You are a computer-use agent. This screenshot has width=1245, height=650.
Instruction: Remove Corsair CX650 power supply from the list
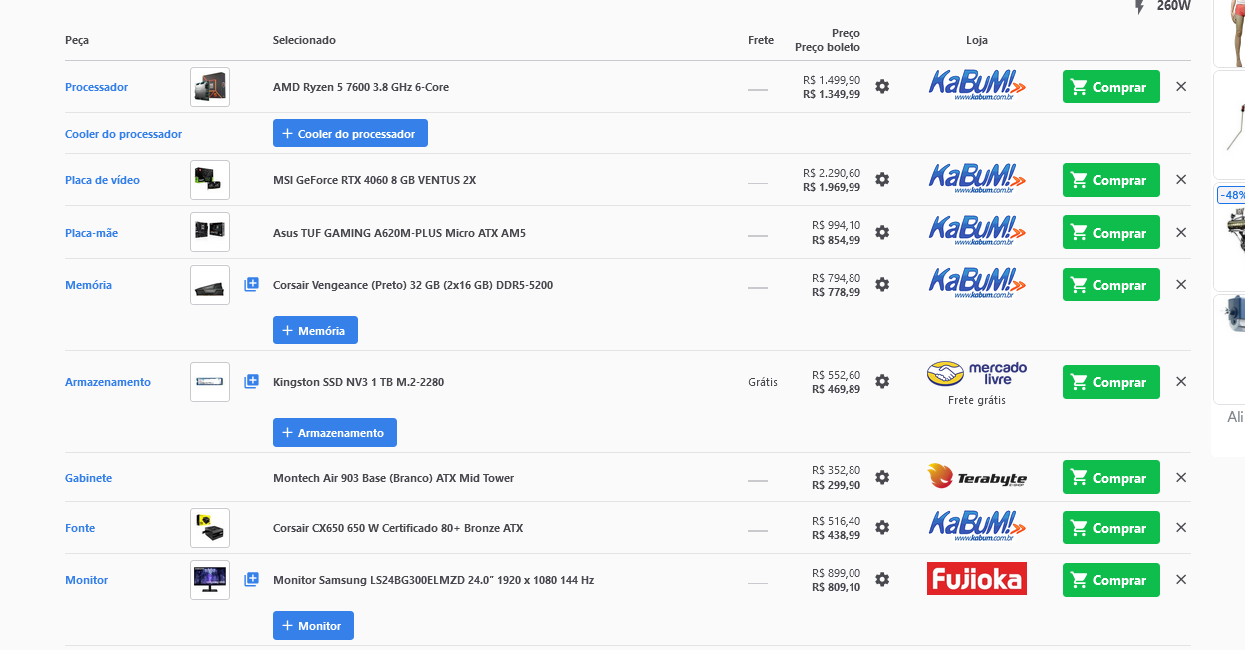pos(1181,528)
